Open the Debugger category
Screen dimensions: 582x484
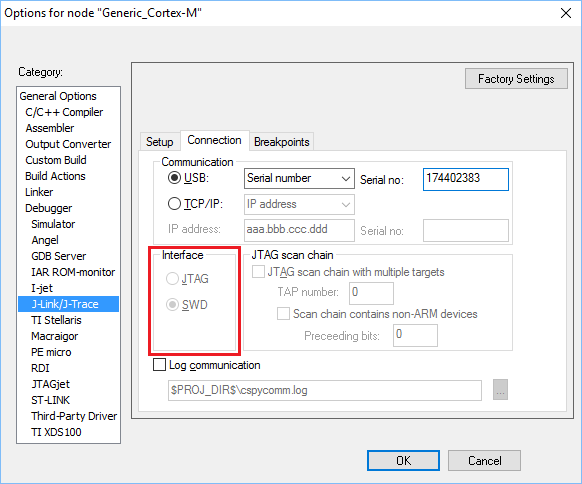pos(49,208)
